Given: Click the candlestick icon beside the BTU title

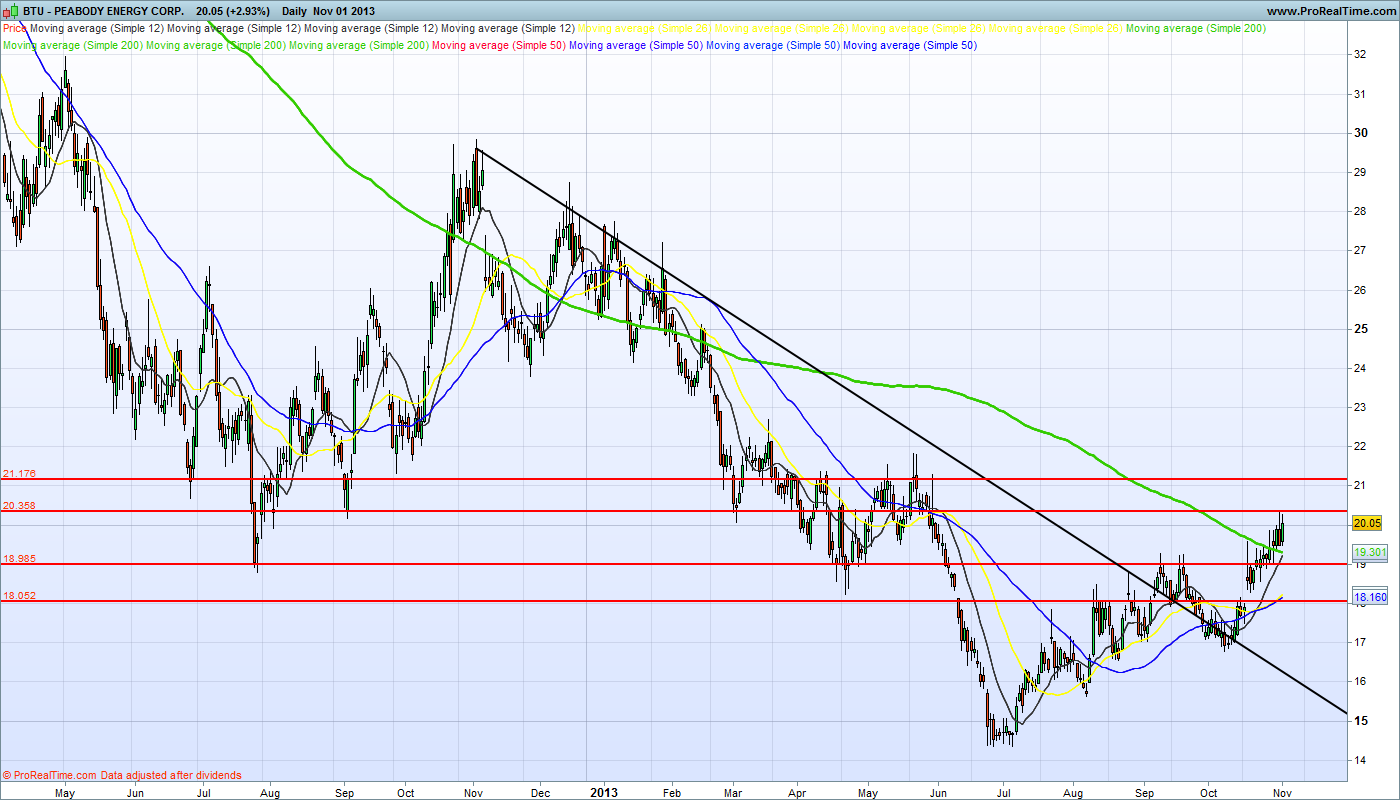Looking at the screenshot, I should [x=9, y=11].
